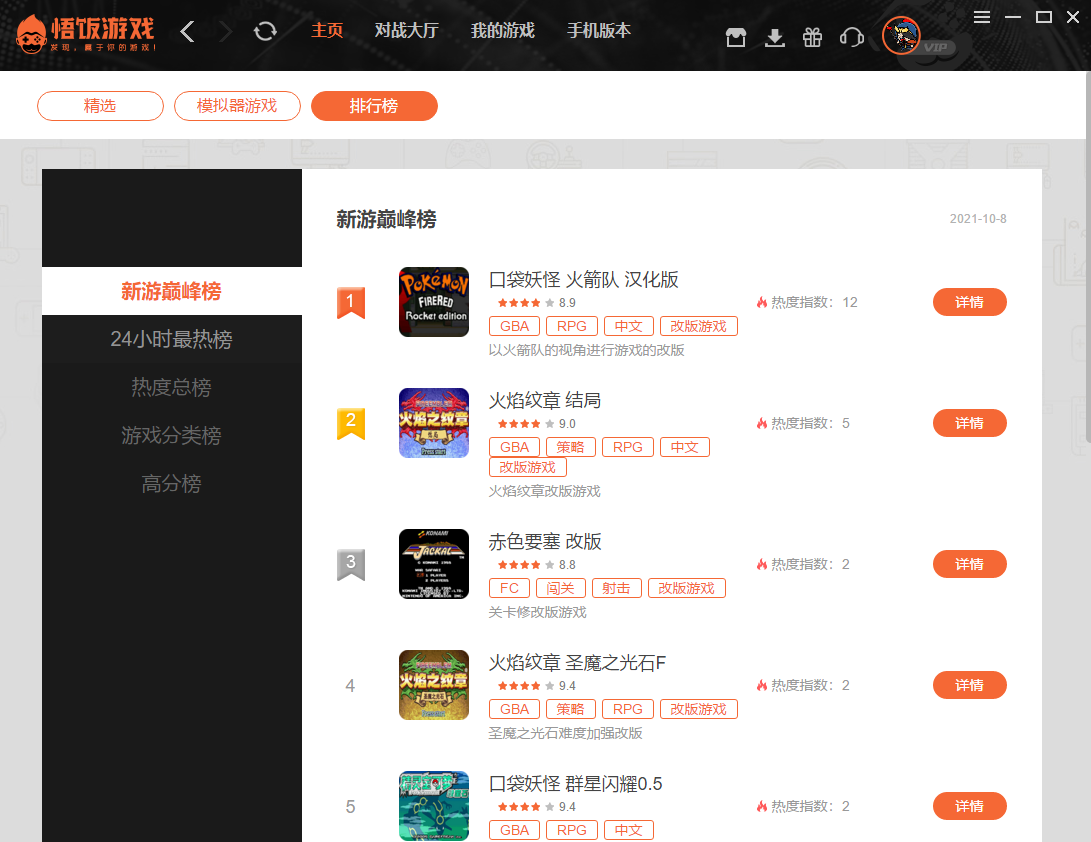Click the date text 2021-10-8
This screenshot has height=842, width=1091.
click(x=978, y=219)
